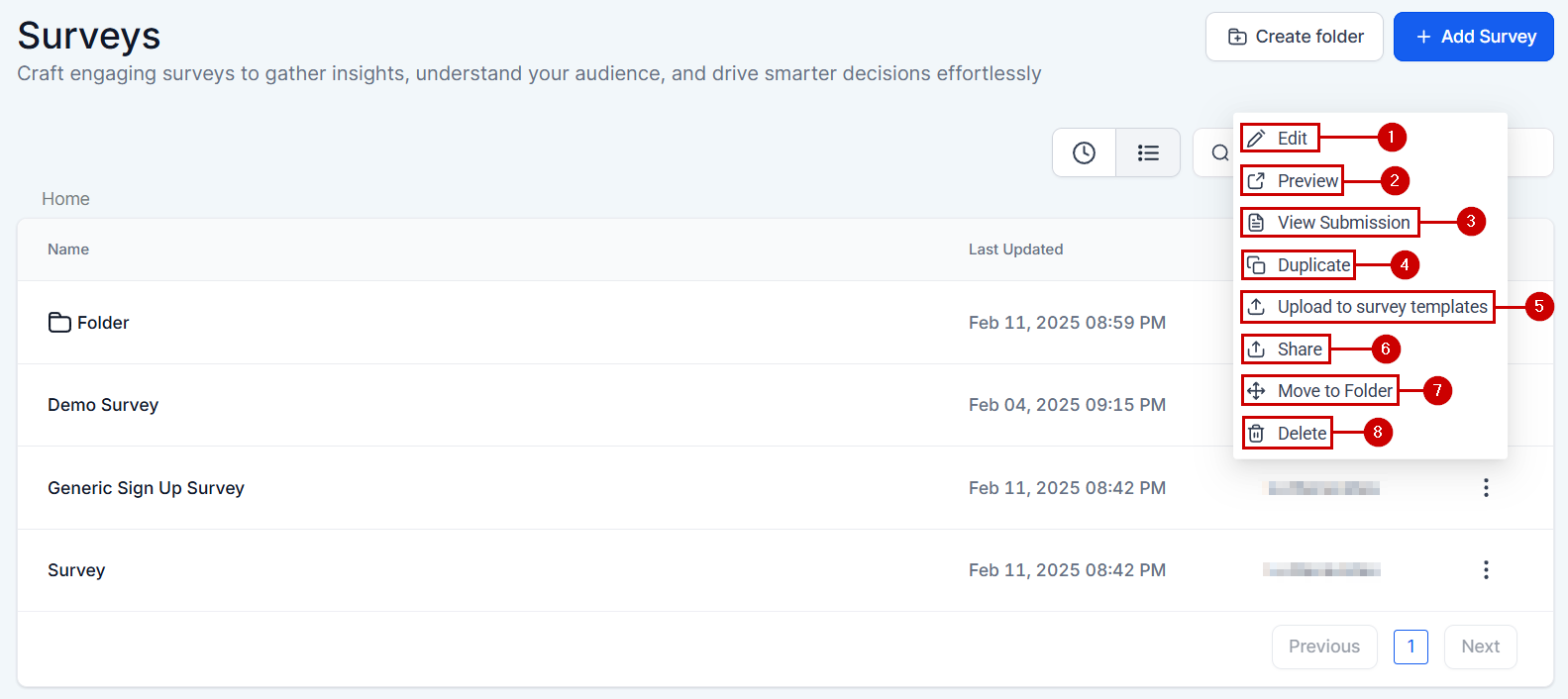The width and height of the screenshot is (1568, 699).
Task: Select Upload to survey templates
Action: pos(1381,307)
